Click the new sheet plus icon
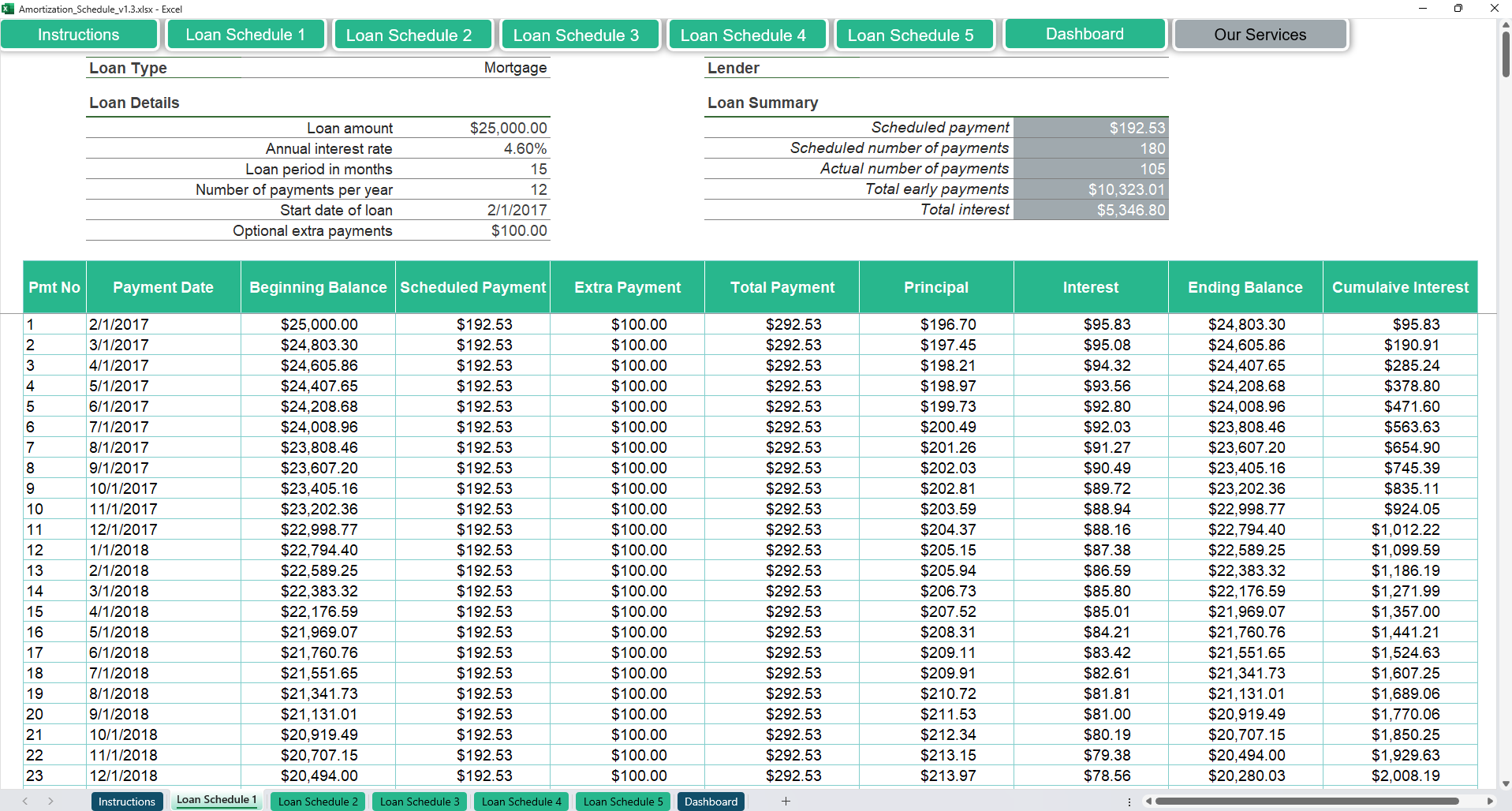Image resolution: width=1512 pixels, height=811 pixels. [786, 802]
